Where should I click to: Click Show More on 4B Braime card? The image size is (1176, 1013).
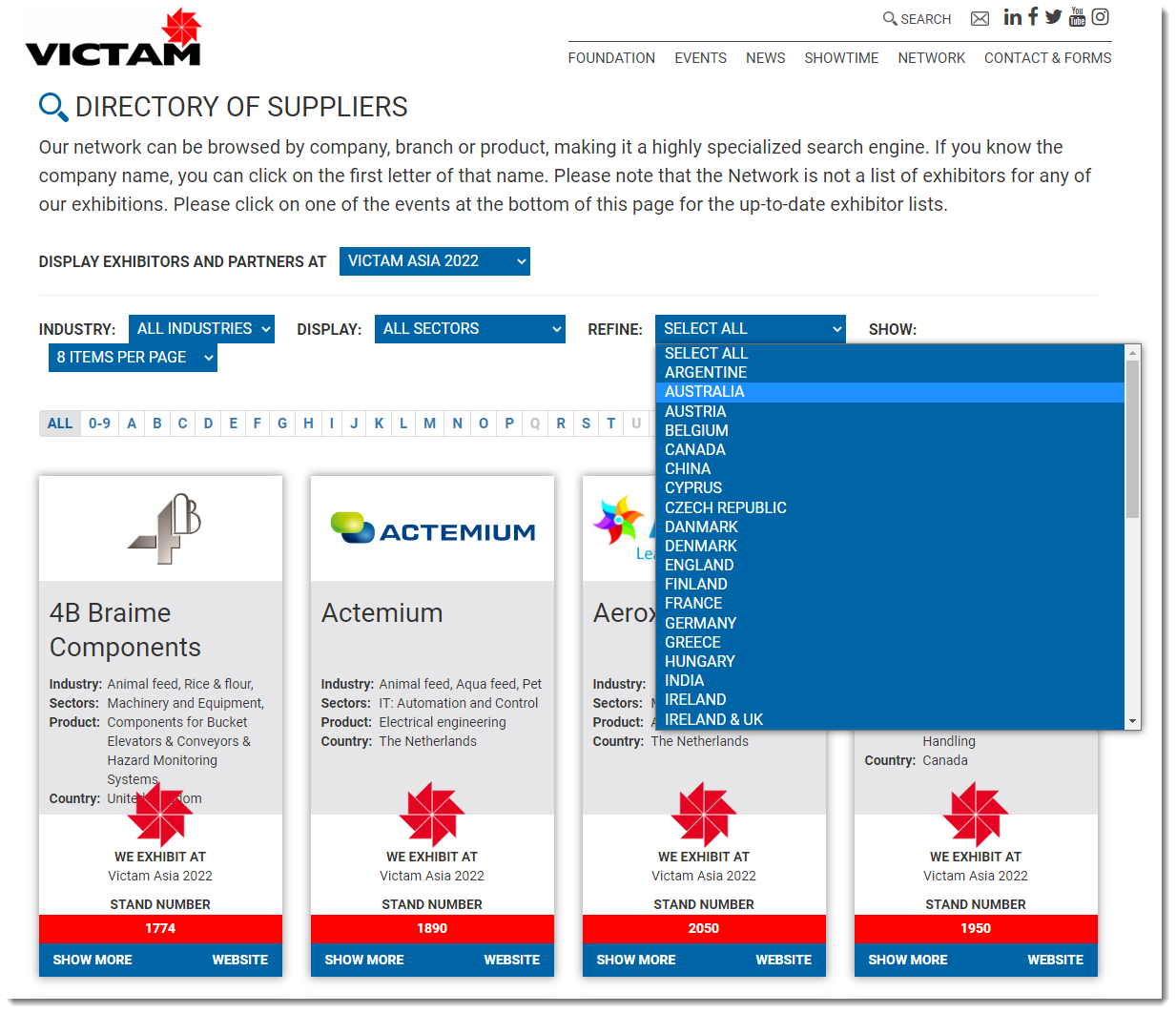93,960
